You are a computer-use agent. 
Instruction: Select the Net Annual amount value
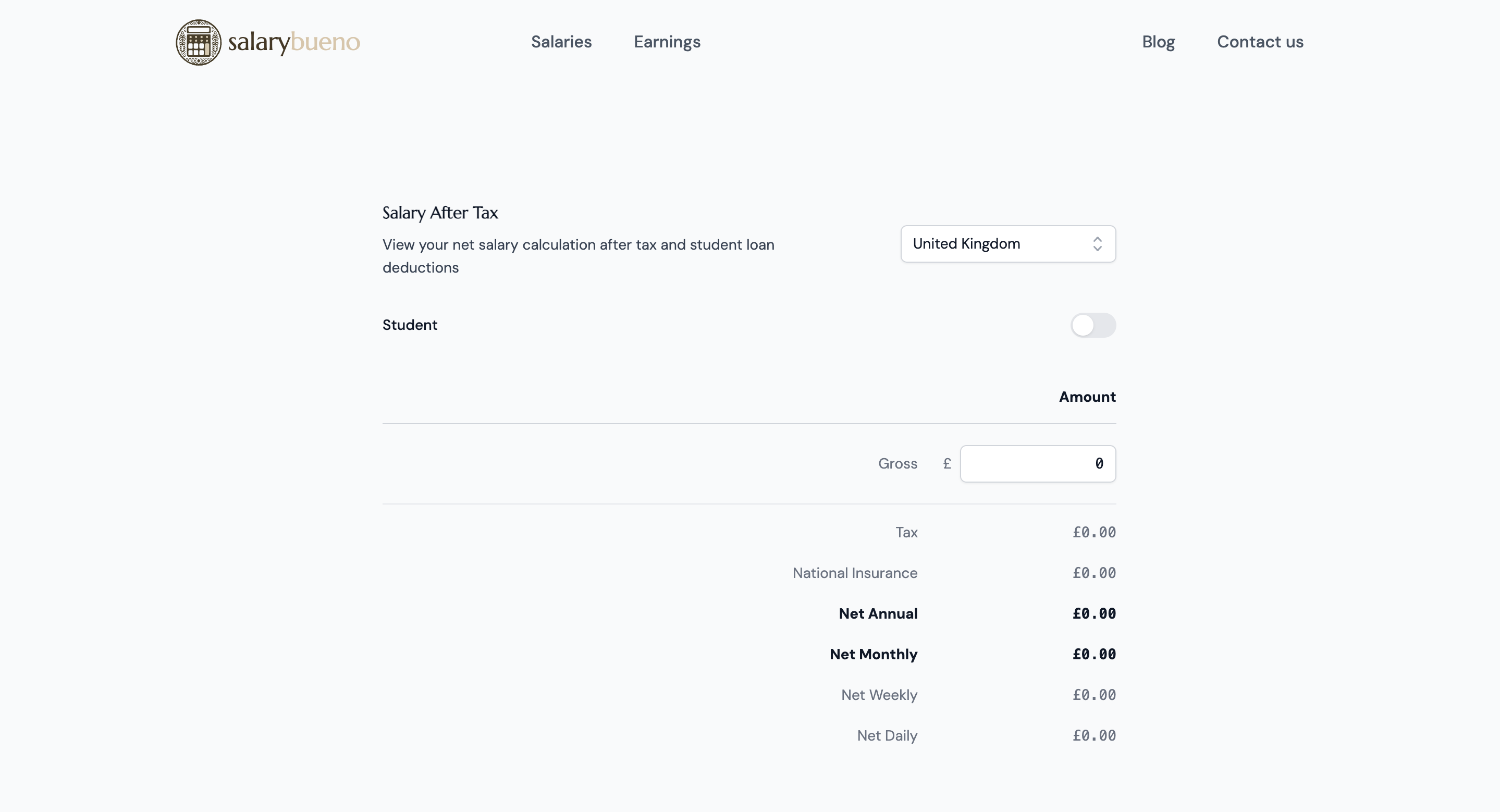coord(1093,613)
